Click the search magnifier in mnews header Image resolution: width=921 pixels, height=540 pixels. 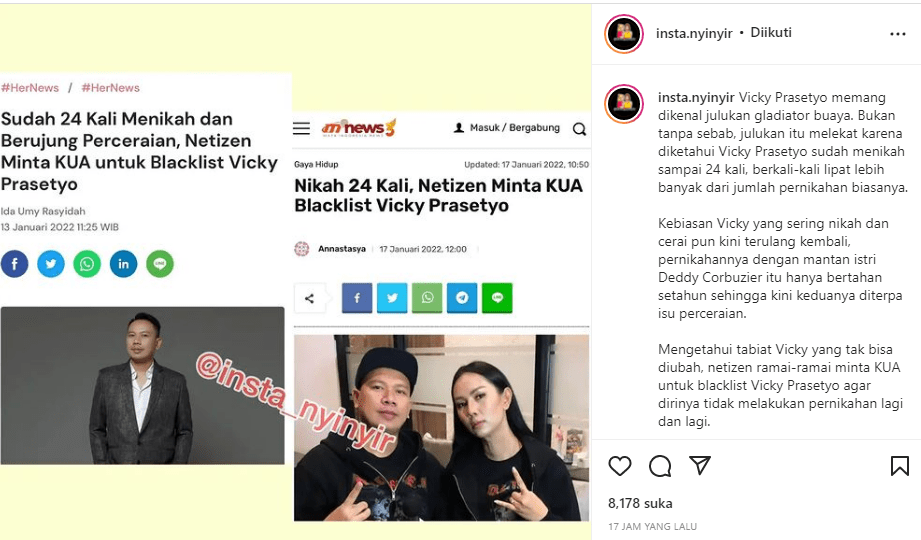click(579, 129)
